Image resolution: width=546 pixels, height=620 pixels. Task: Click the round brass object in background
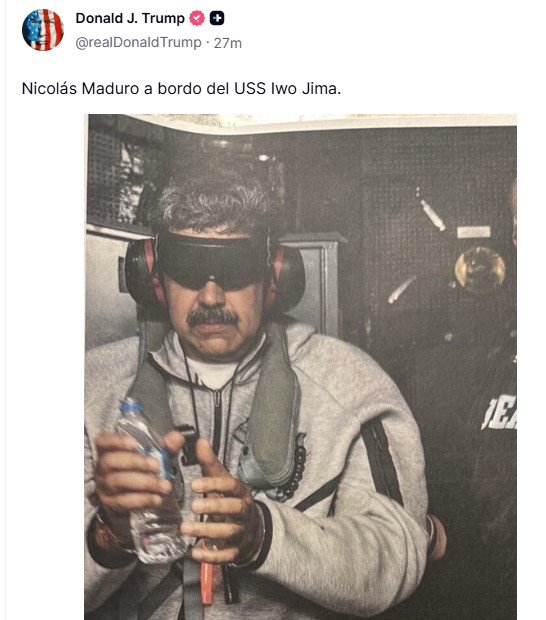(480, 269)
